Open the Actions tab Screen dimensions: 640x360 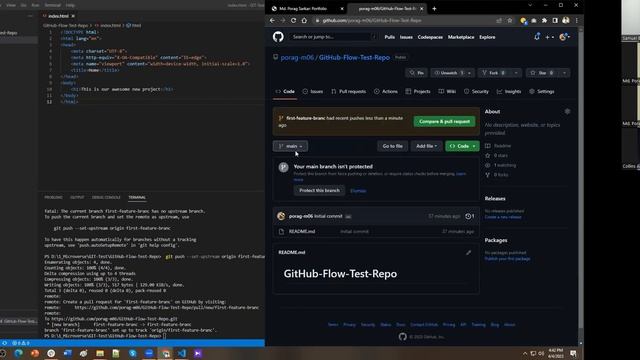[x=386, y=91]
